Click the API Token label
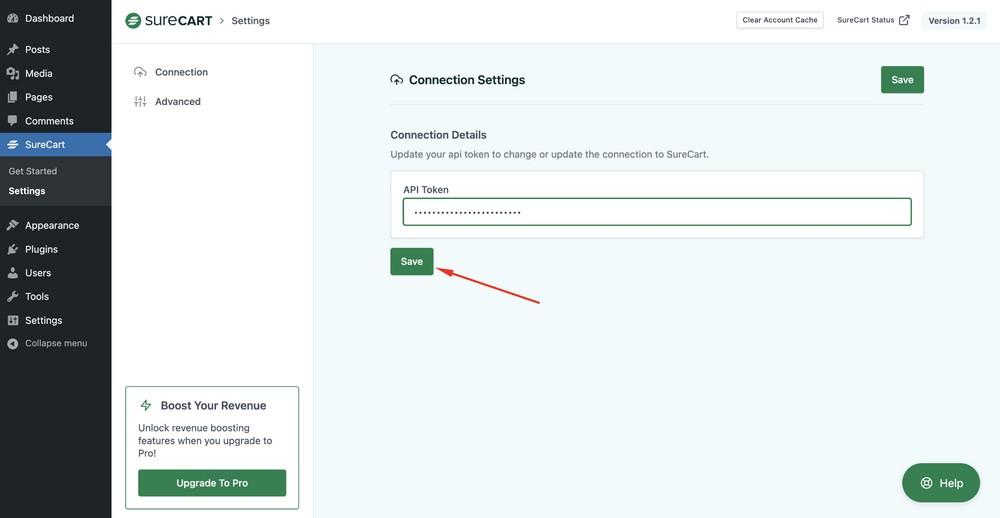 427,189
